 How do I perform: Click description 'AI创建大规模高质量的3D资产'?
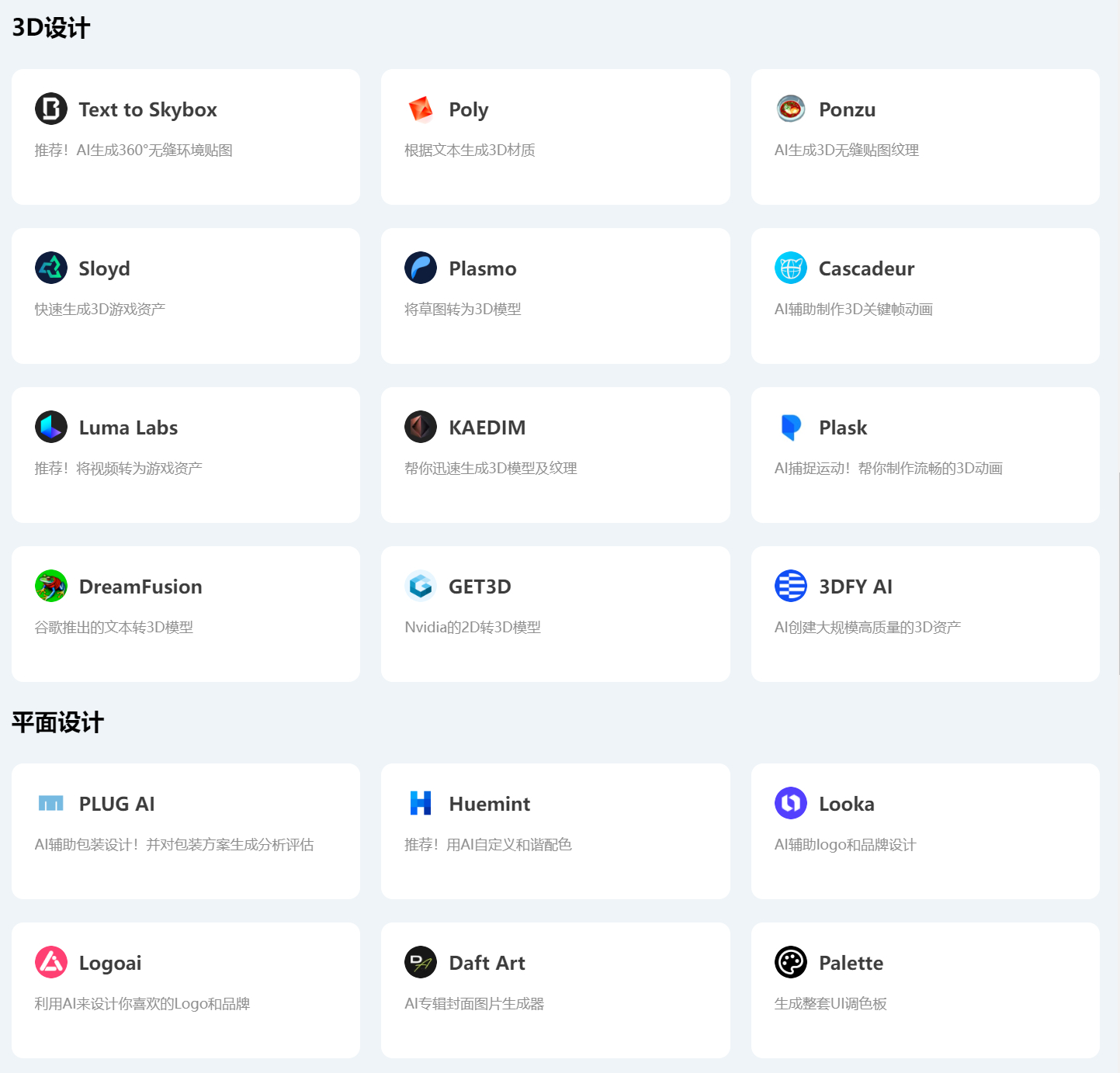click(868, 627)
